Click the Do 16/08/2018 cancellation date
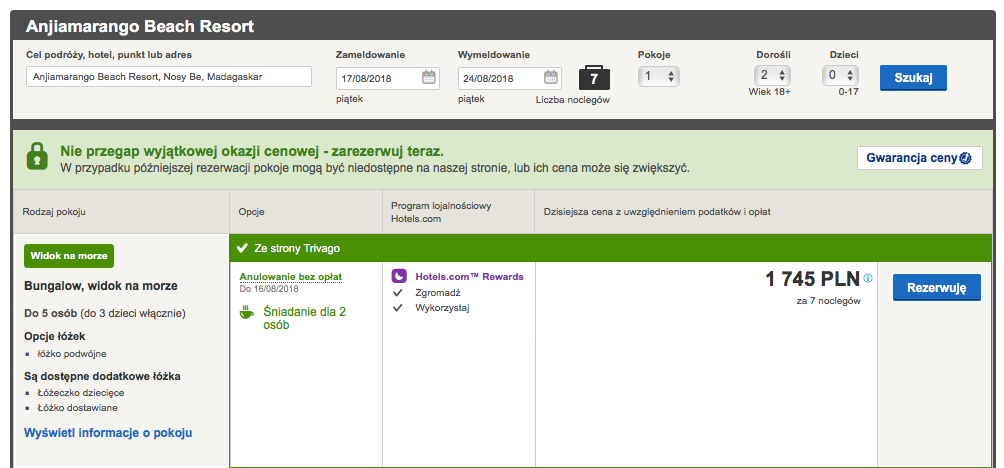Screen dimensions: 1004x468 pyautogui.click(x=269, y=289)
